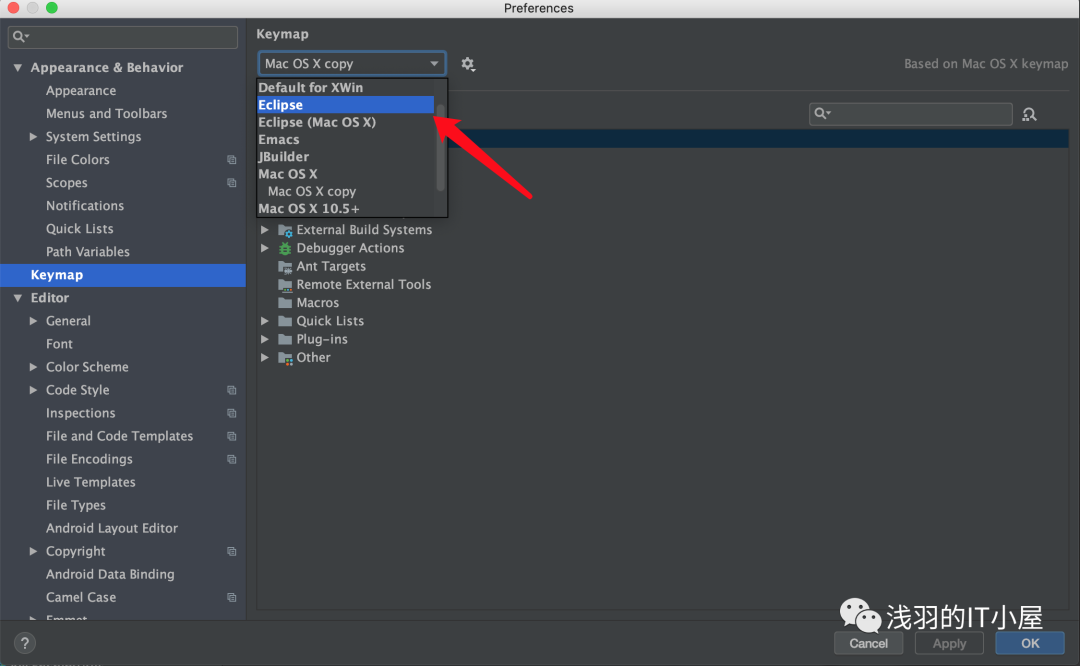This screenshot has width=1080, height=666.
Task: Click the Remote External Tools folder icon
Action: click(x=285, y=284)
